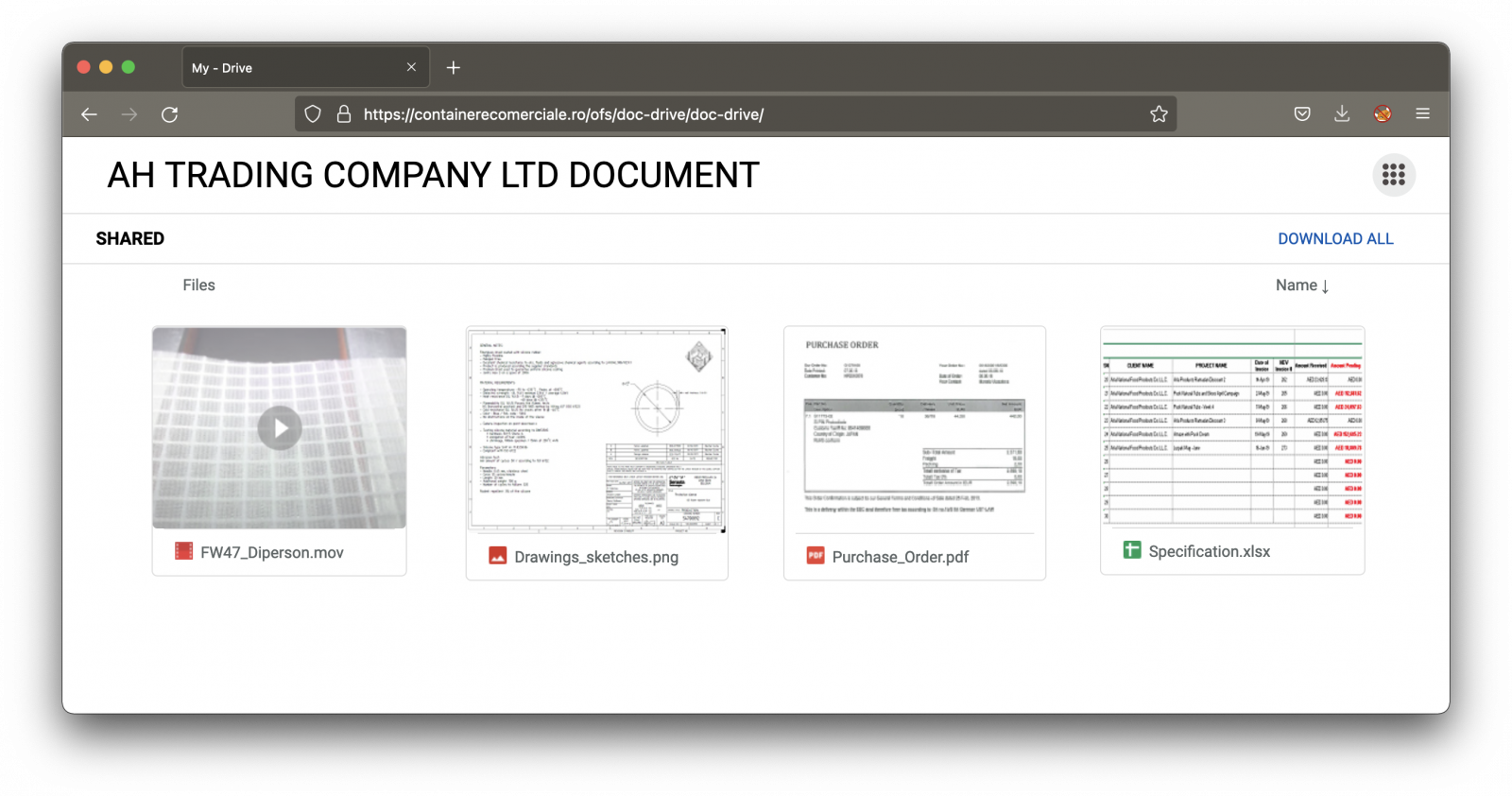
Task: Close the My - Drive tab
Action: click(x=411, y=67)
